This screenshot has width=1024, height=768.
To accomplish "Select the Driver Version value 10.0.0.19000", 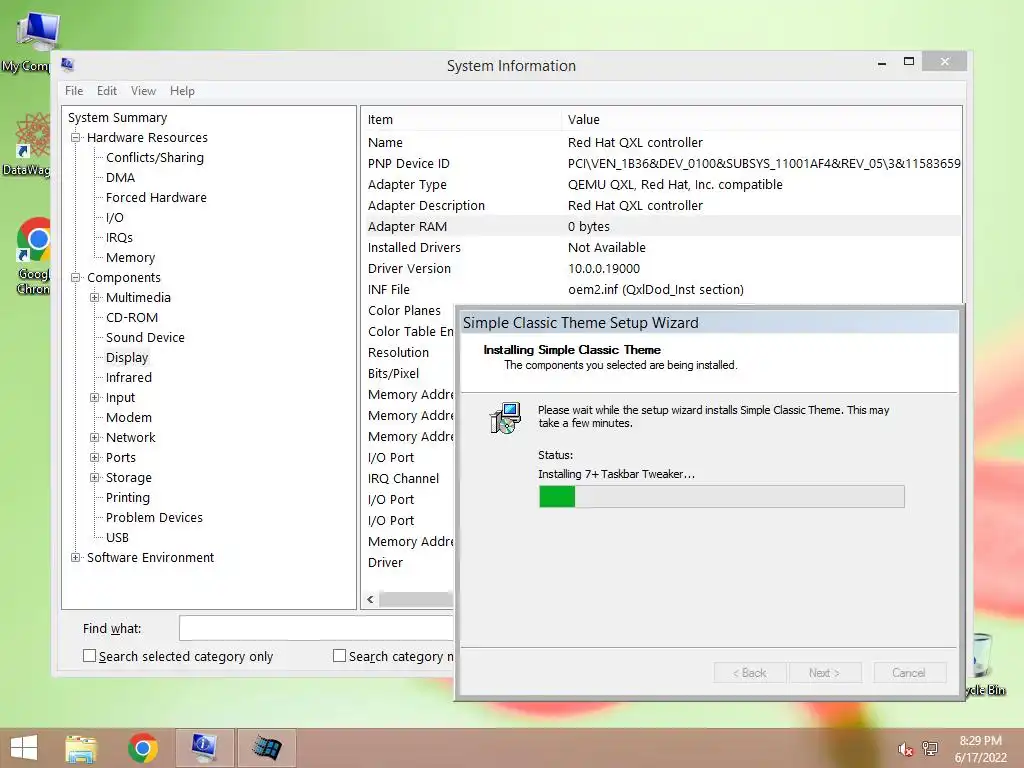I will coord(603,268).
